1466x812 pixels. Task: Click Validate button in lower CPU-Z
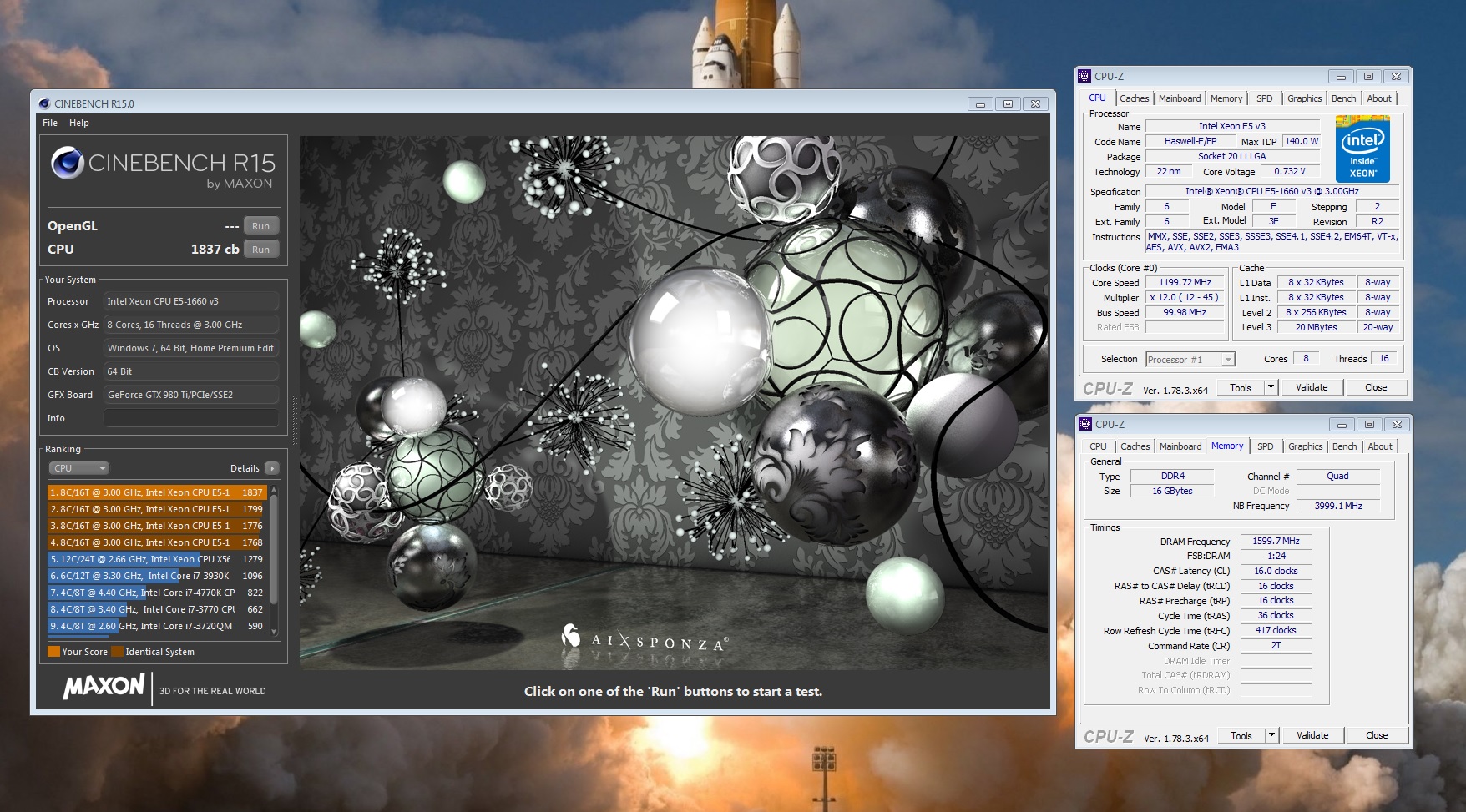pos(1312,736)
